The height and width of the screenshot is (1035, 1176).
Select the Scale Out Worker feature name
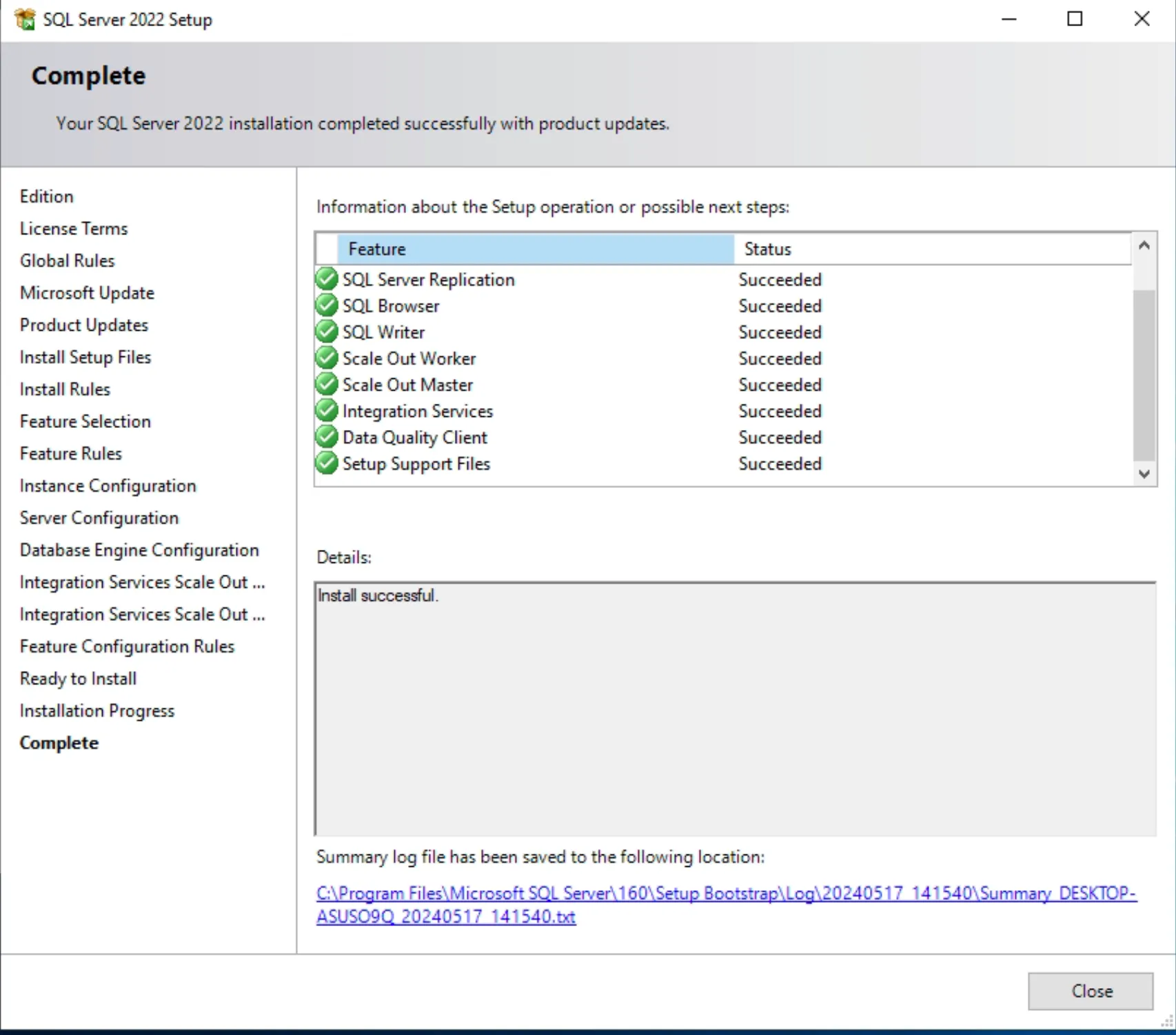[x=409, y=358]
